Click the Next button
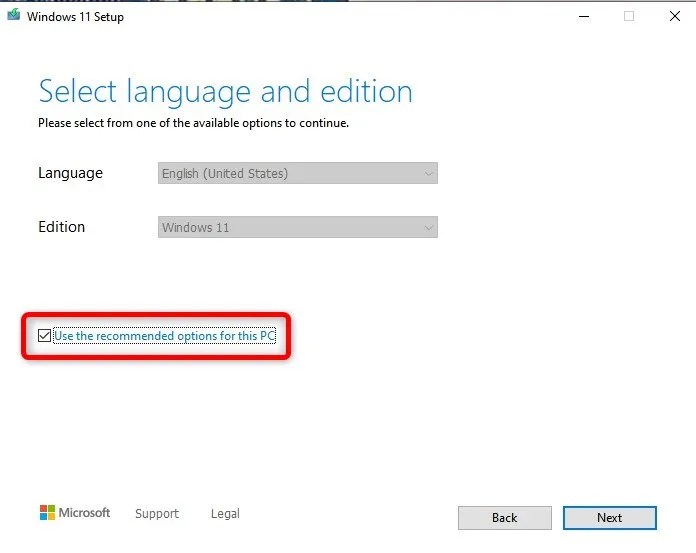The width and height of the screenshot is (696, 553). (609, 518)
